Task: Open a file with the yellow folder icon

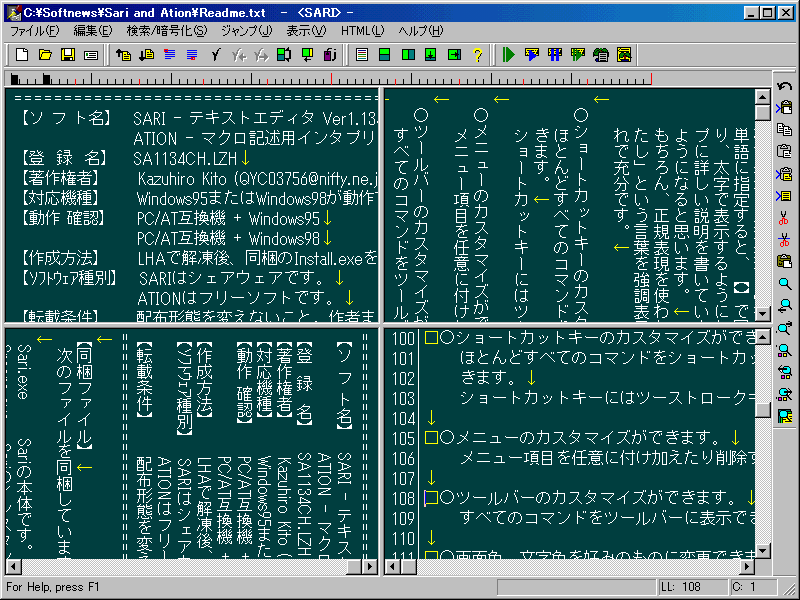Action: [x=45, y=55]
